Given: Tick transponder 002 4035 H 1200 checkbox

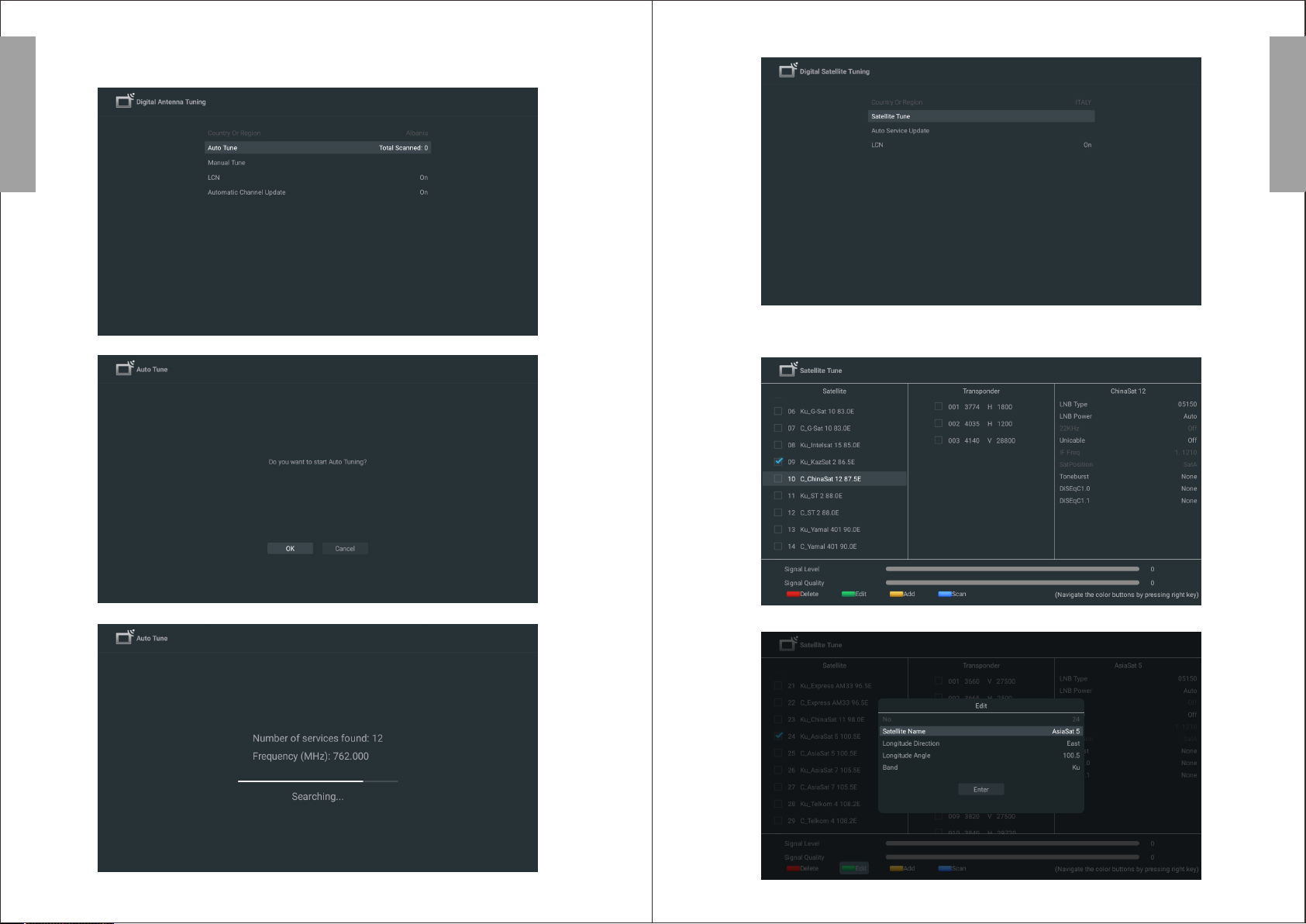Looking at the screenshot, I should [x=939, y=423].
